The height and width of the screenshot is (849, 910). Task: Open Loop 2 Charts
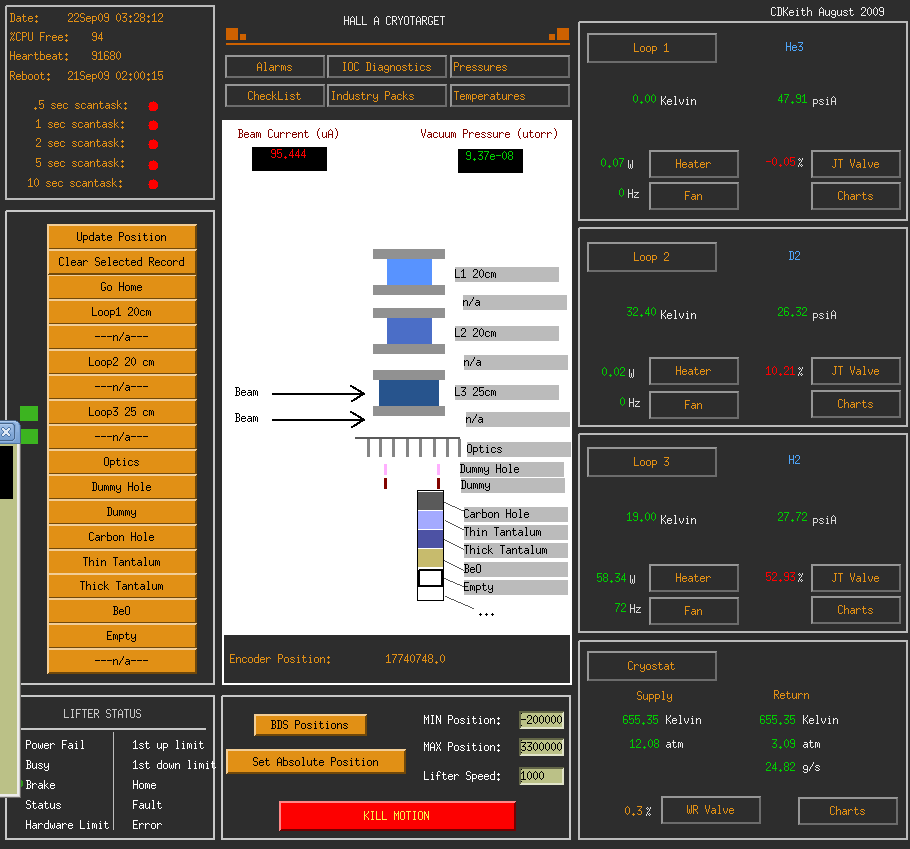pyautogui.click(x=855, y=404)
